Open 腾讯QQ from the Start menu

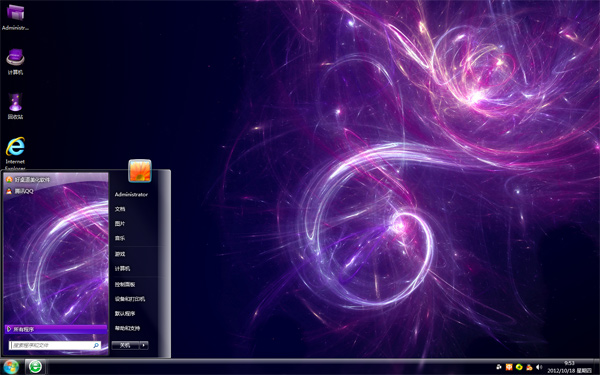[x=20, y=191]
